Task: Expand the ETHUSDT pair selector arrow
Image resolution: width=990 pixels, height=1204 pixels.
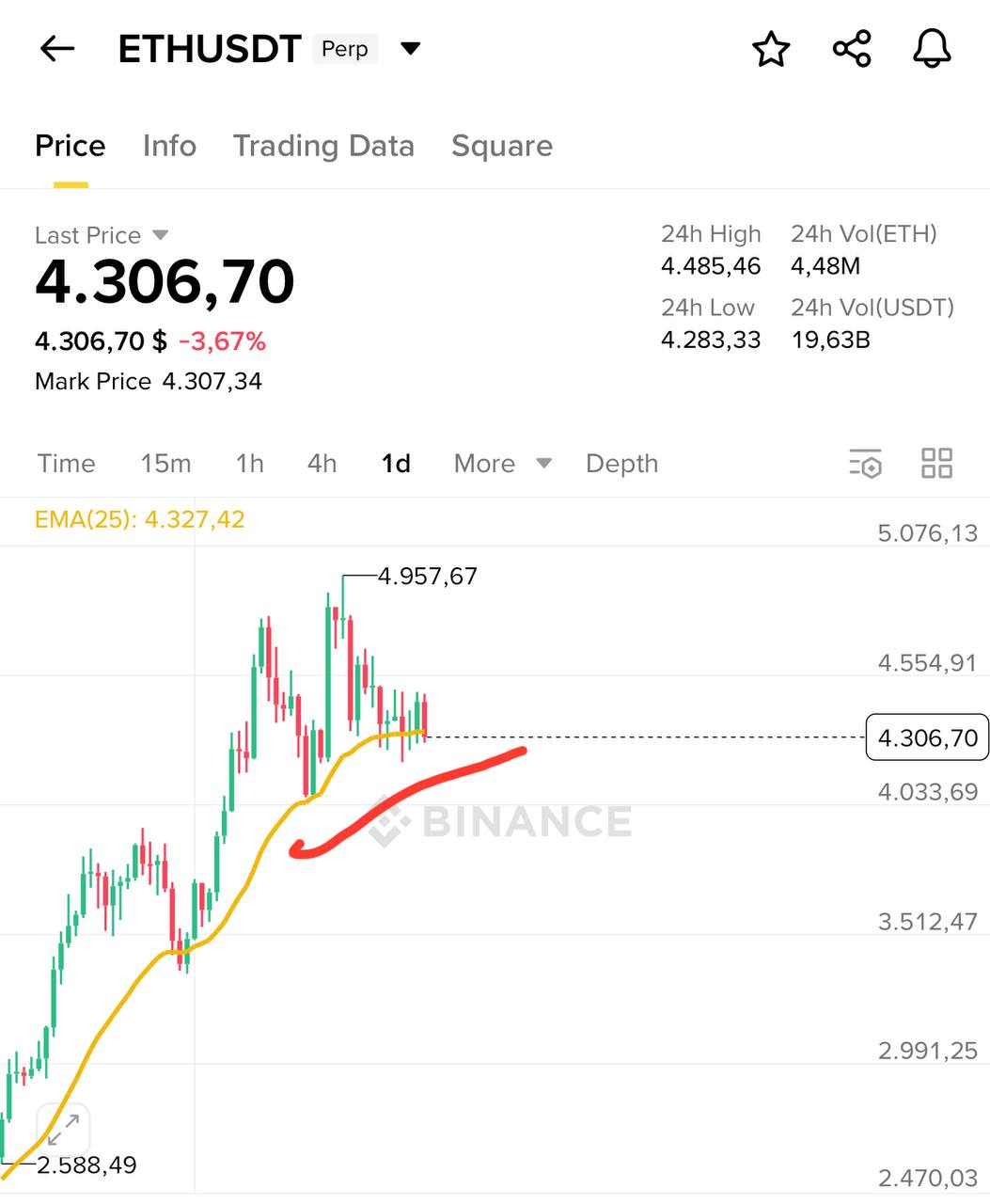Action: pyautogui.click(x=411, y=49)
